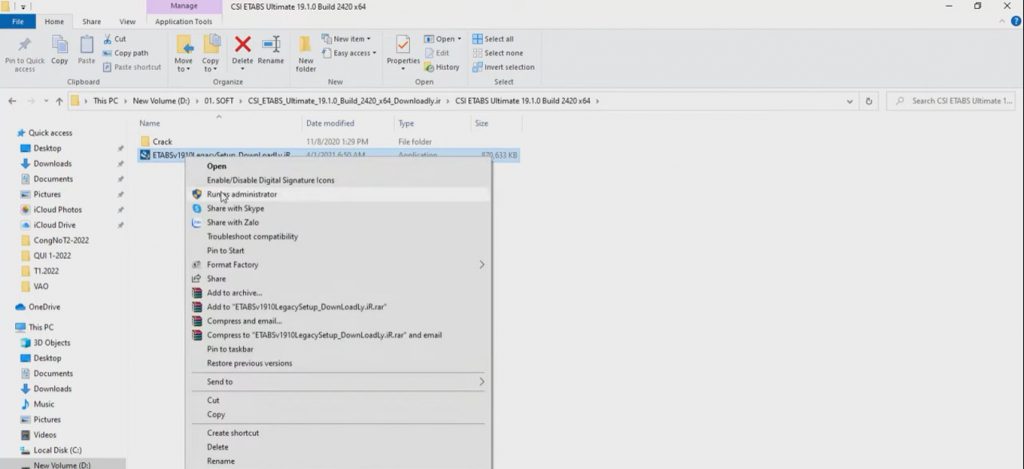This screenshot has height=469, width=1024.
Task: Click History in the ribbon
Action: click(442, 67)
